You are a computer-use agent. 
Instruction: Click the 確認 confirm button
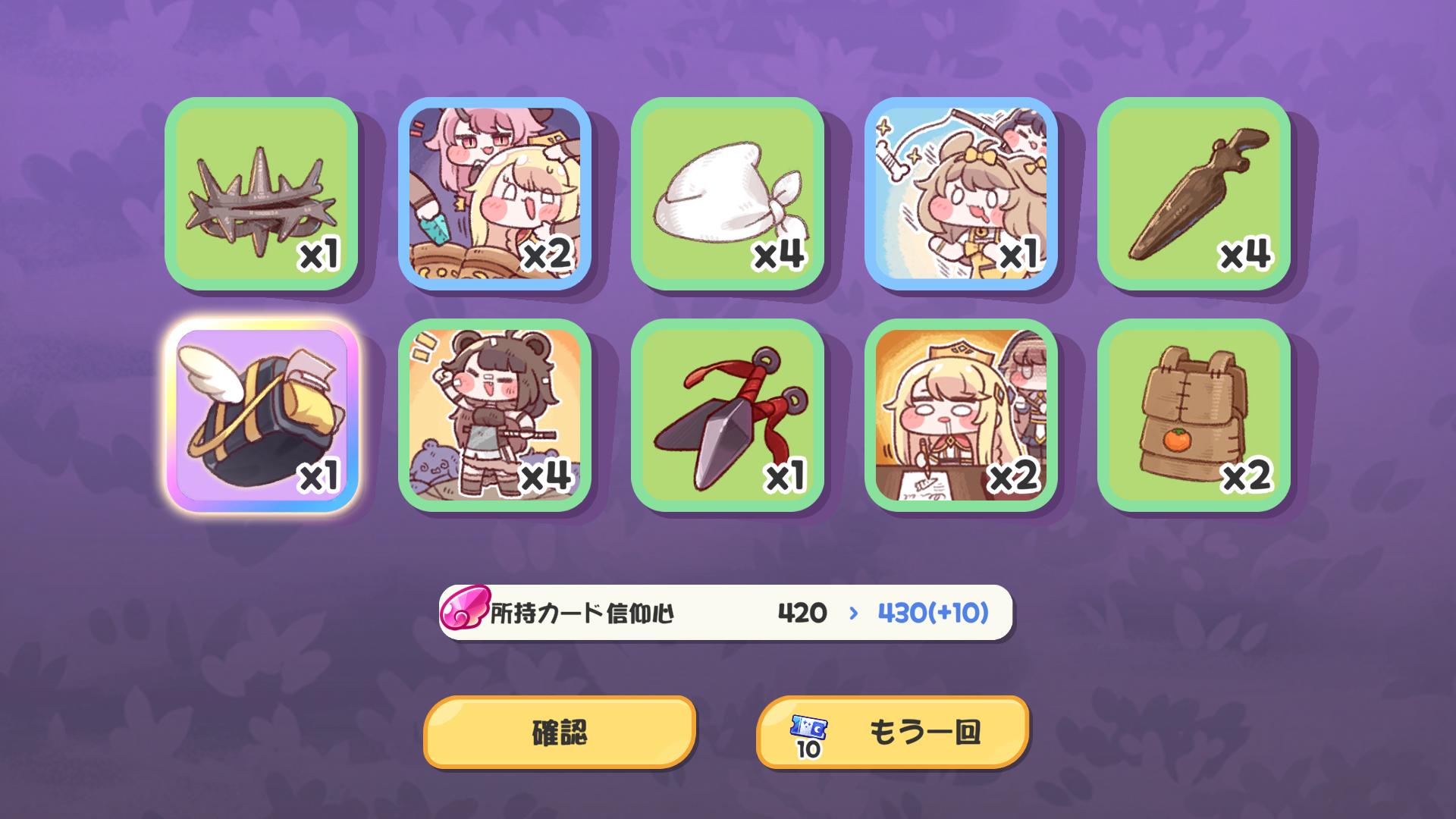point(560,733)
